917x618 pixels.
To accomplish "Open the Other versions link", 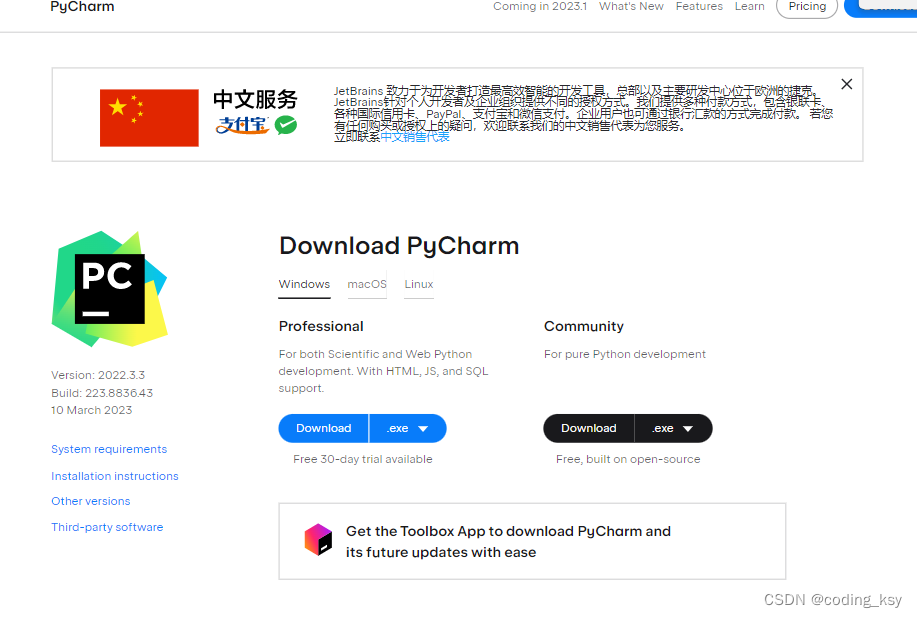I will pos(91,501).
